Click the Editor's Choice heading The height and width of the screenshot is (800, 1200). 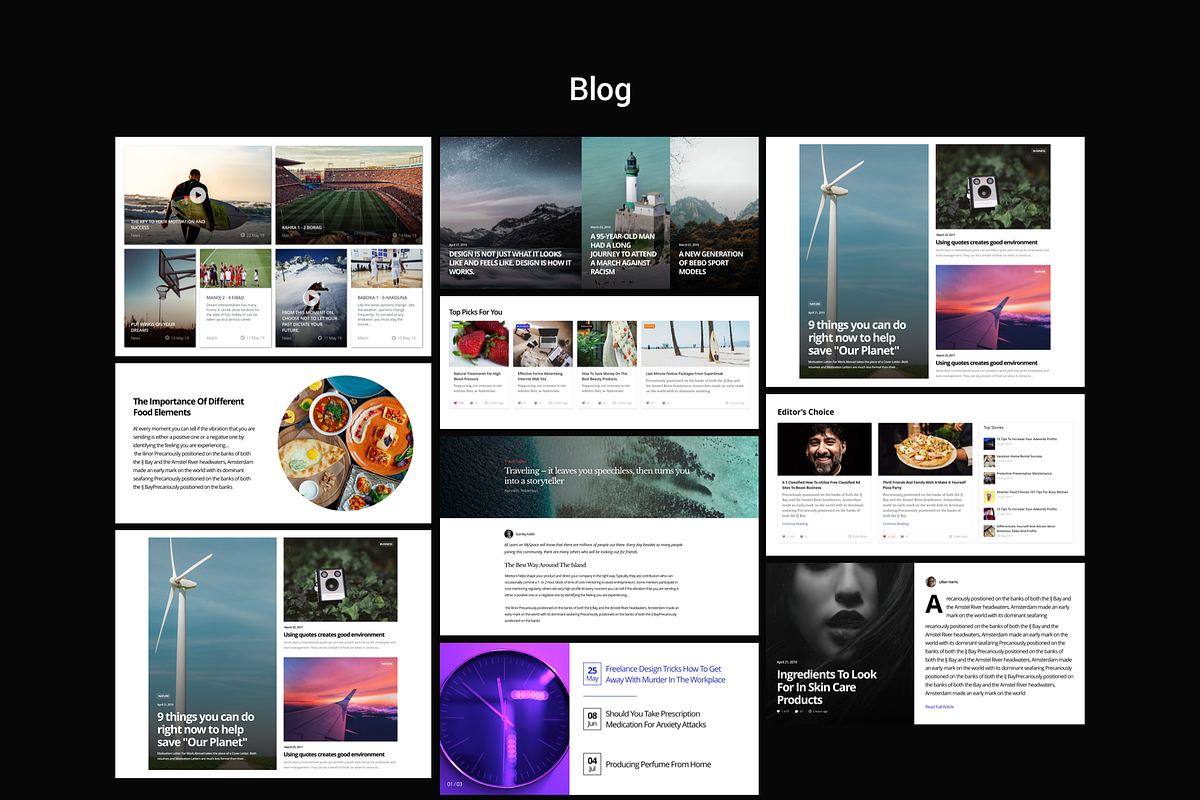coord(805,412)
